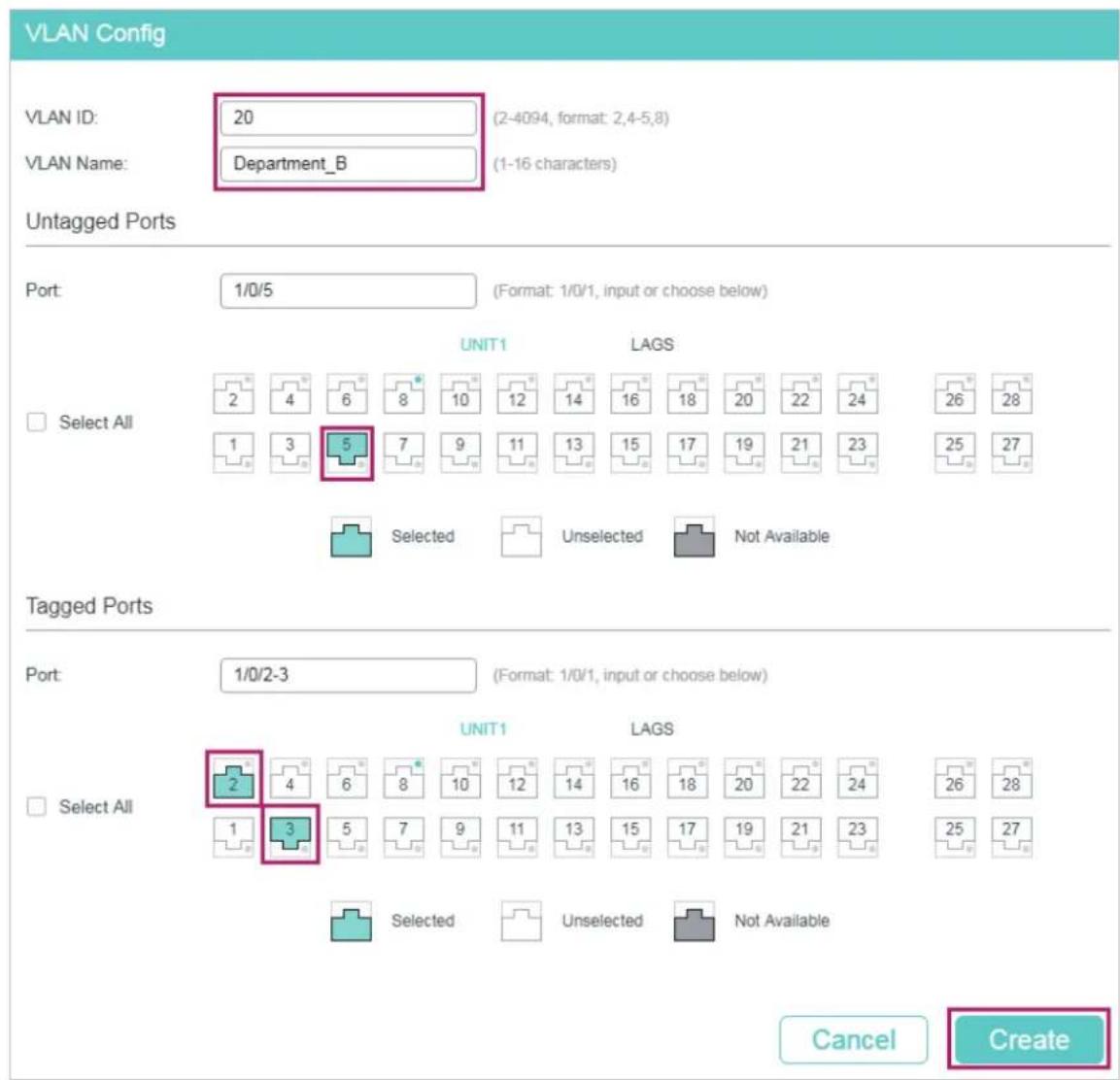Select tagged port 8 icon

click(403, 779)
